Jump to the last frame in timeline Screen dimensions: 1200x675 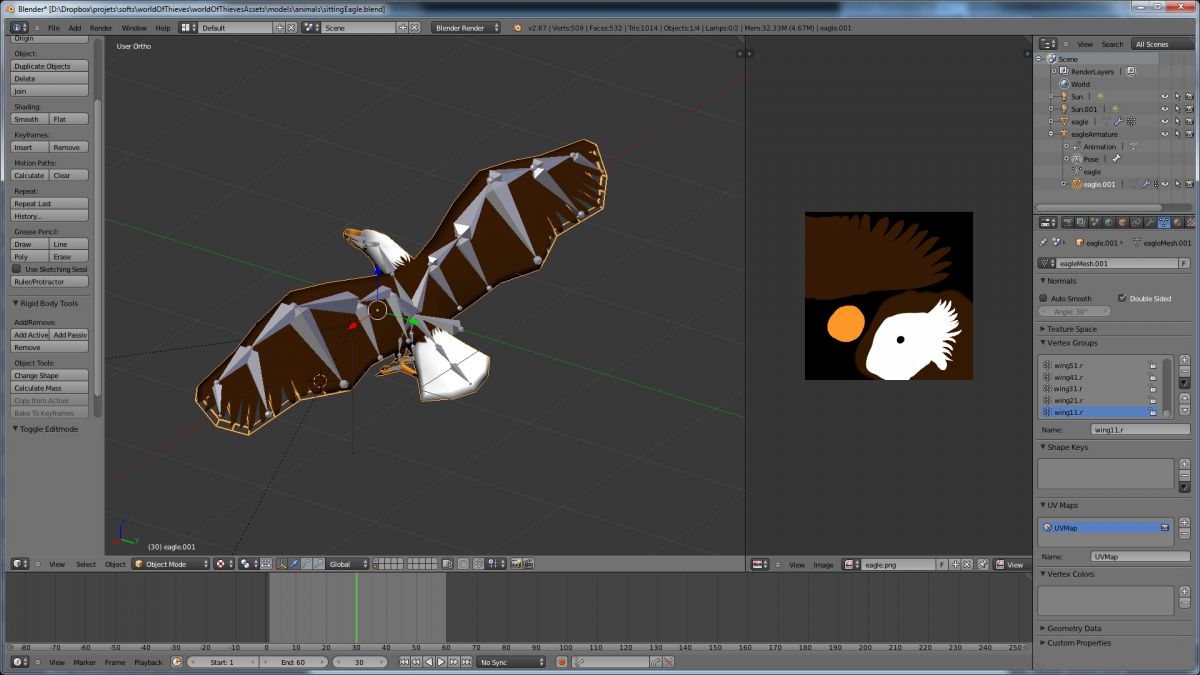click(466, 662)
